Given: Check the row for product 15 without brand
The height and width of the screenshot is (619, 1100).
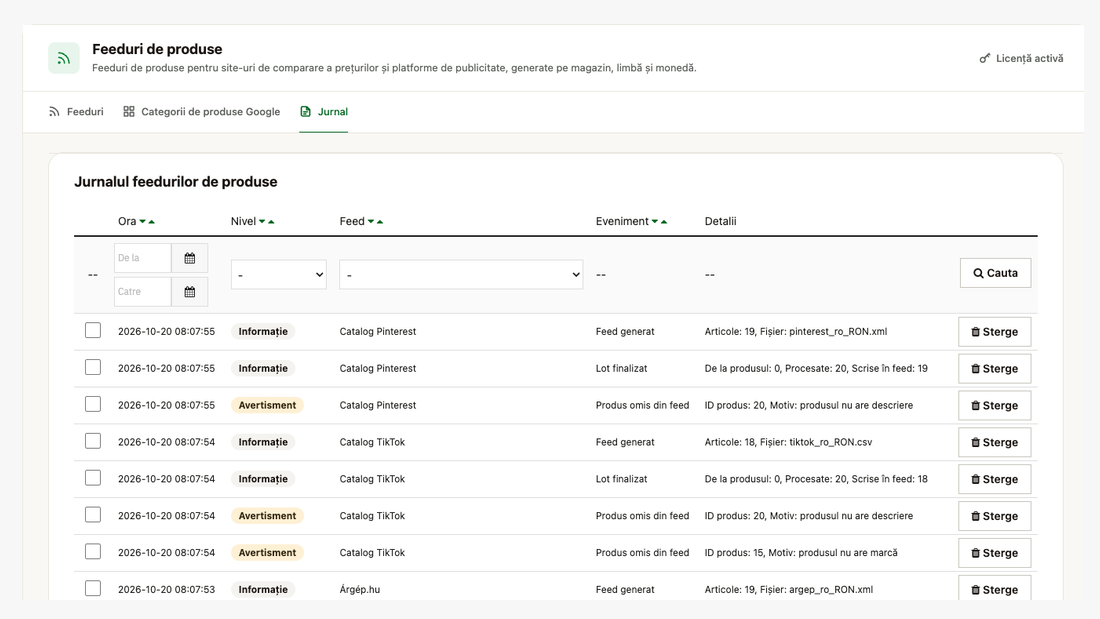Looking at the screenshot, I should click(x=93, y=552).
